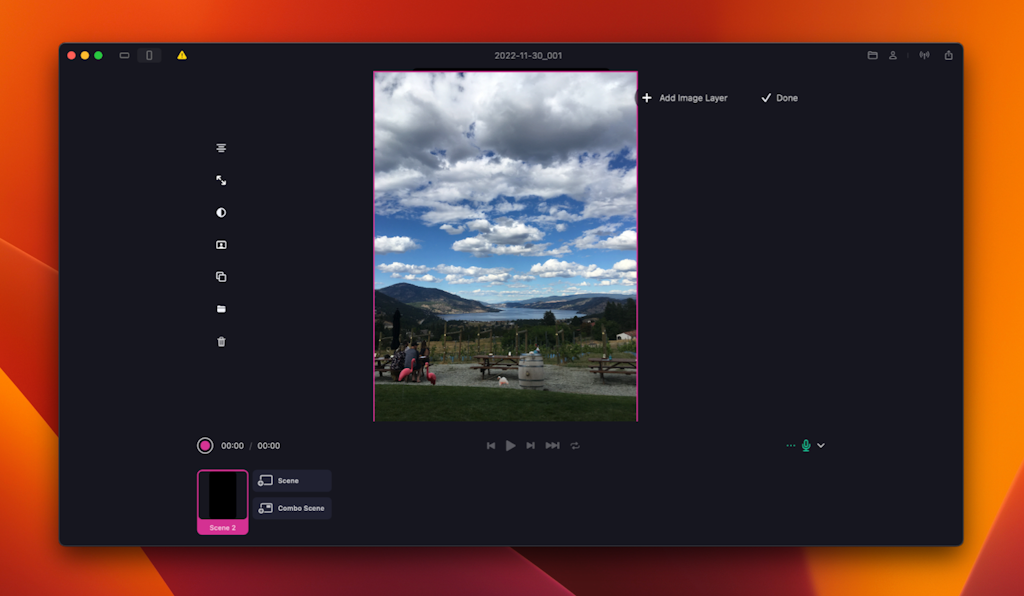
Task: Add a new Combo Scene
Action: (x=291, y=508)
